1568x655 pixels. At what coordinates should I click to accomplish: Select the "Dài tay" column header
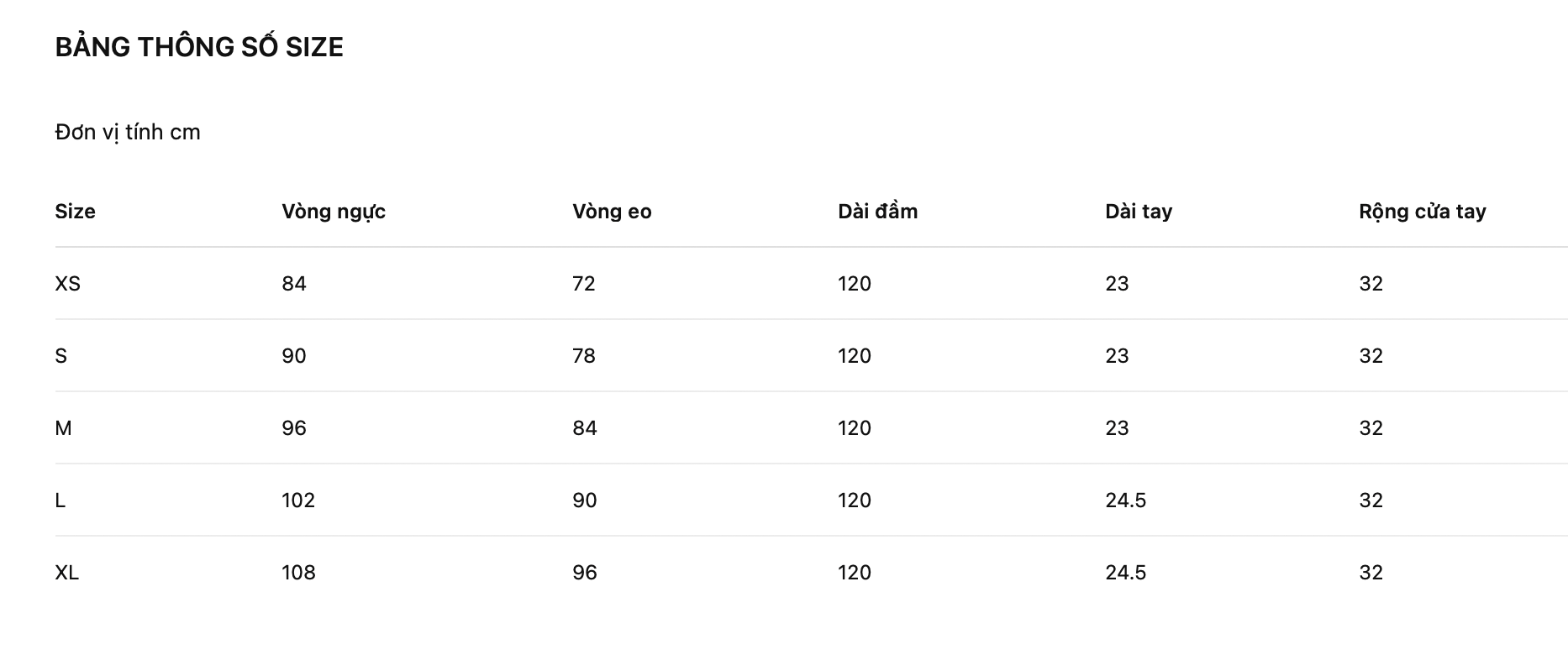1139,212
